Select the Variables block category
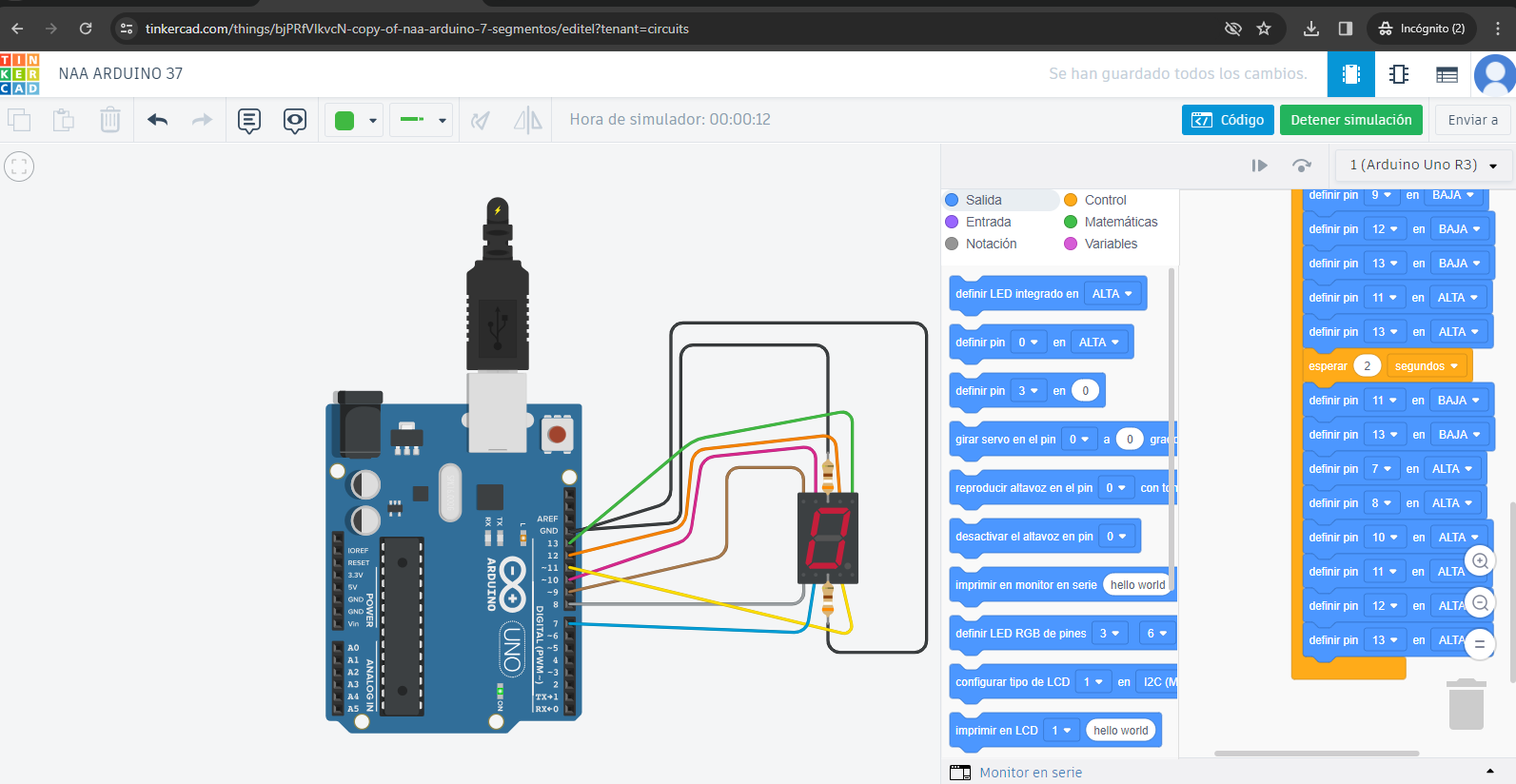1516x784 pixels. pyautogui.click(x=1110, y=244)
